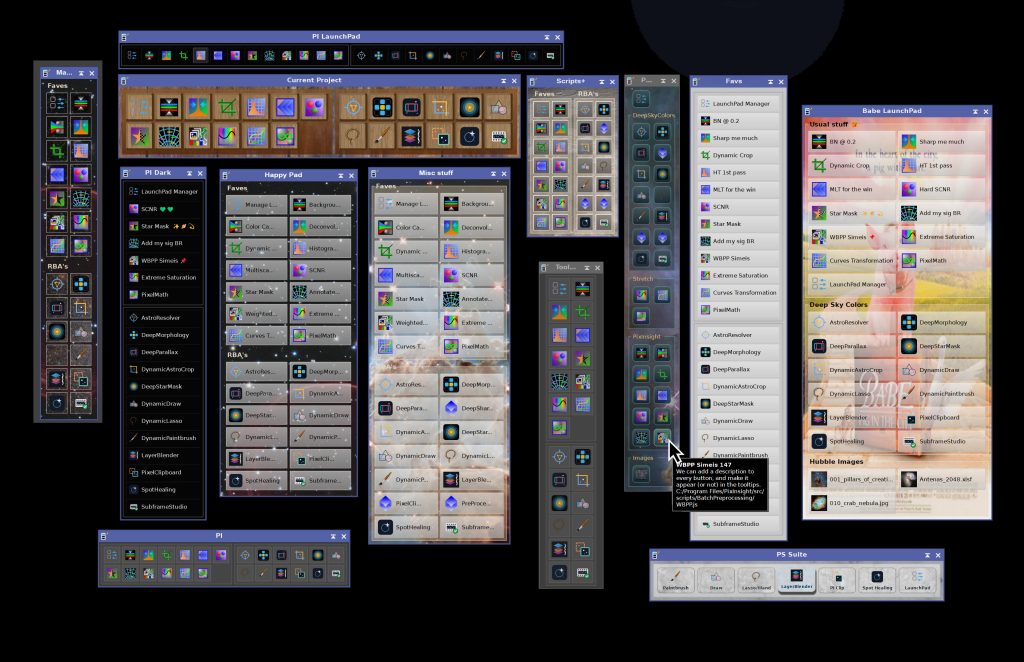Click the Deconvol... button in Misc stuff
This screenshot has height=662, width=1024.
point(472,227)
